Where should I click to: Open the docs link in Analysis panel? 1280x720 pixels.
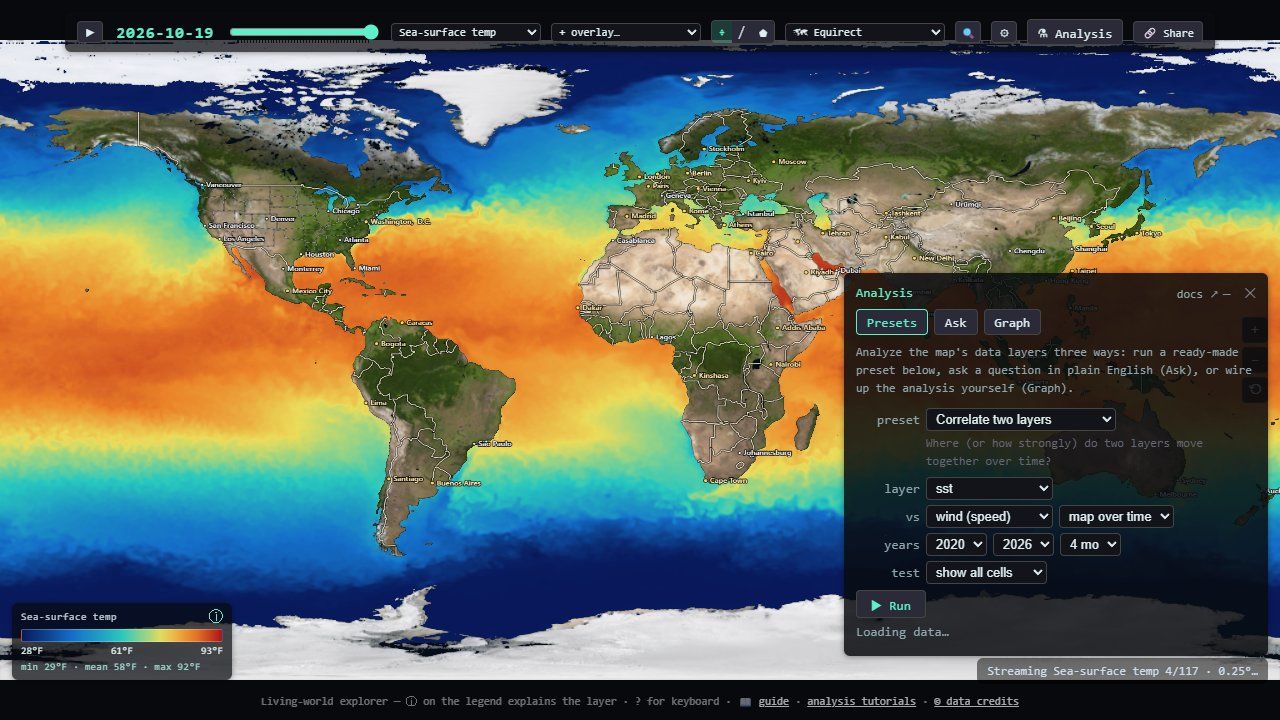(1198, 294)
